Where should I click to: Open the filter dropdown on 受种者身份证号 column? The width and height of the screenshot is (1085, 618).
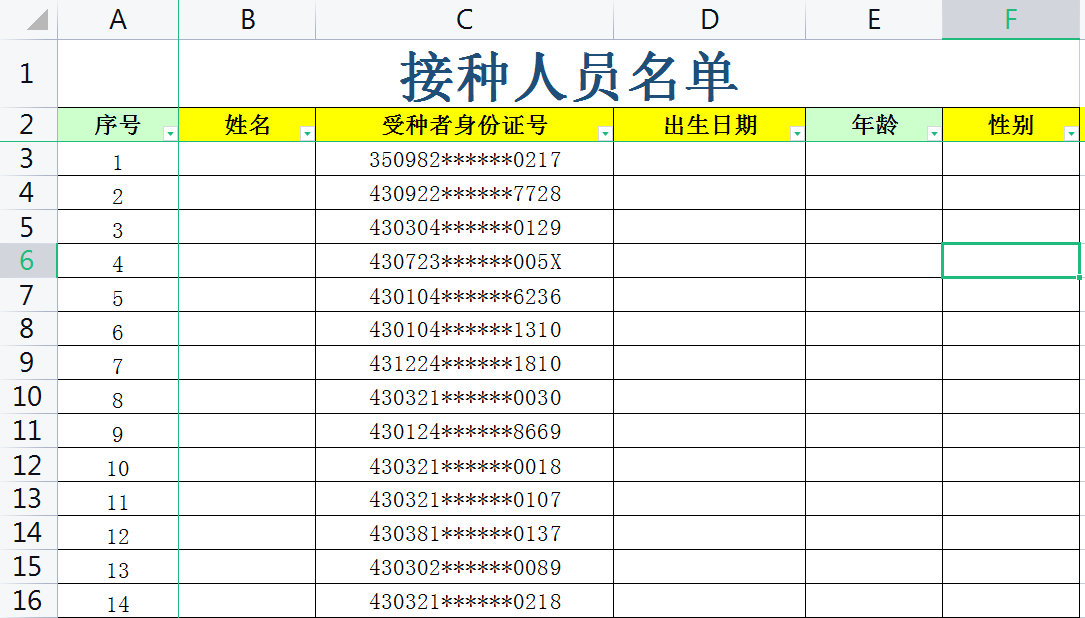coord(605,130)
